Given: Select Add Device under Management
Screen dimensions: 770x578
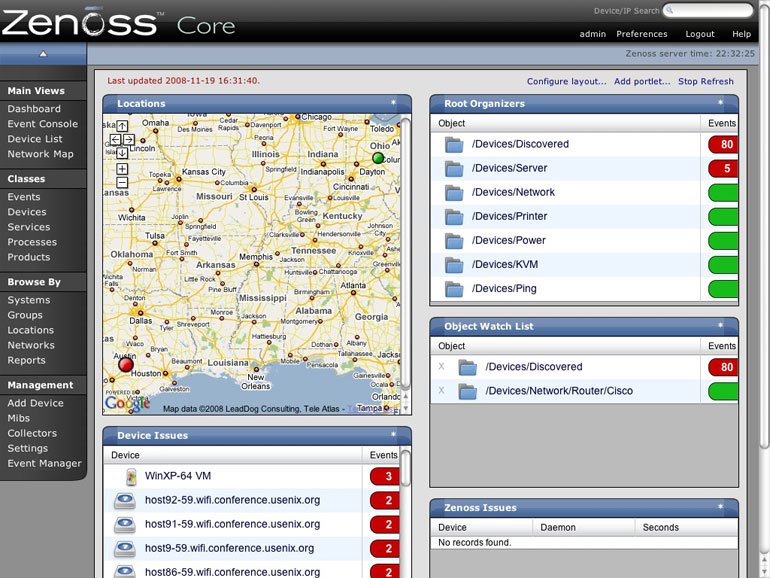Looking at the screenshot, I should (35, 403).
